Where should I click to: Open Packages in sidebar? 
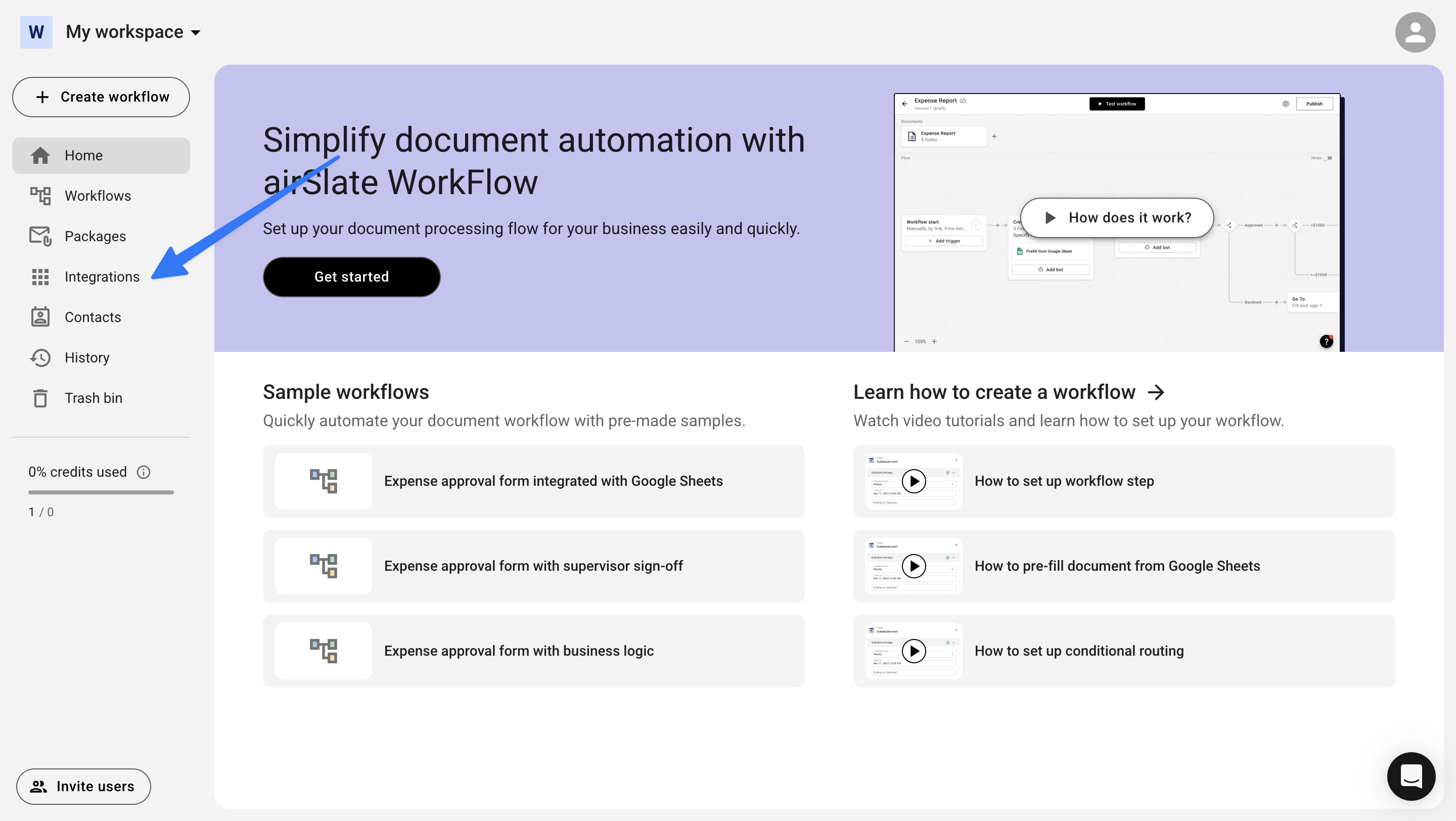coord(101,236)
